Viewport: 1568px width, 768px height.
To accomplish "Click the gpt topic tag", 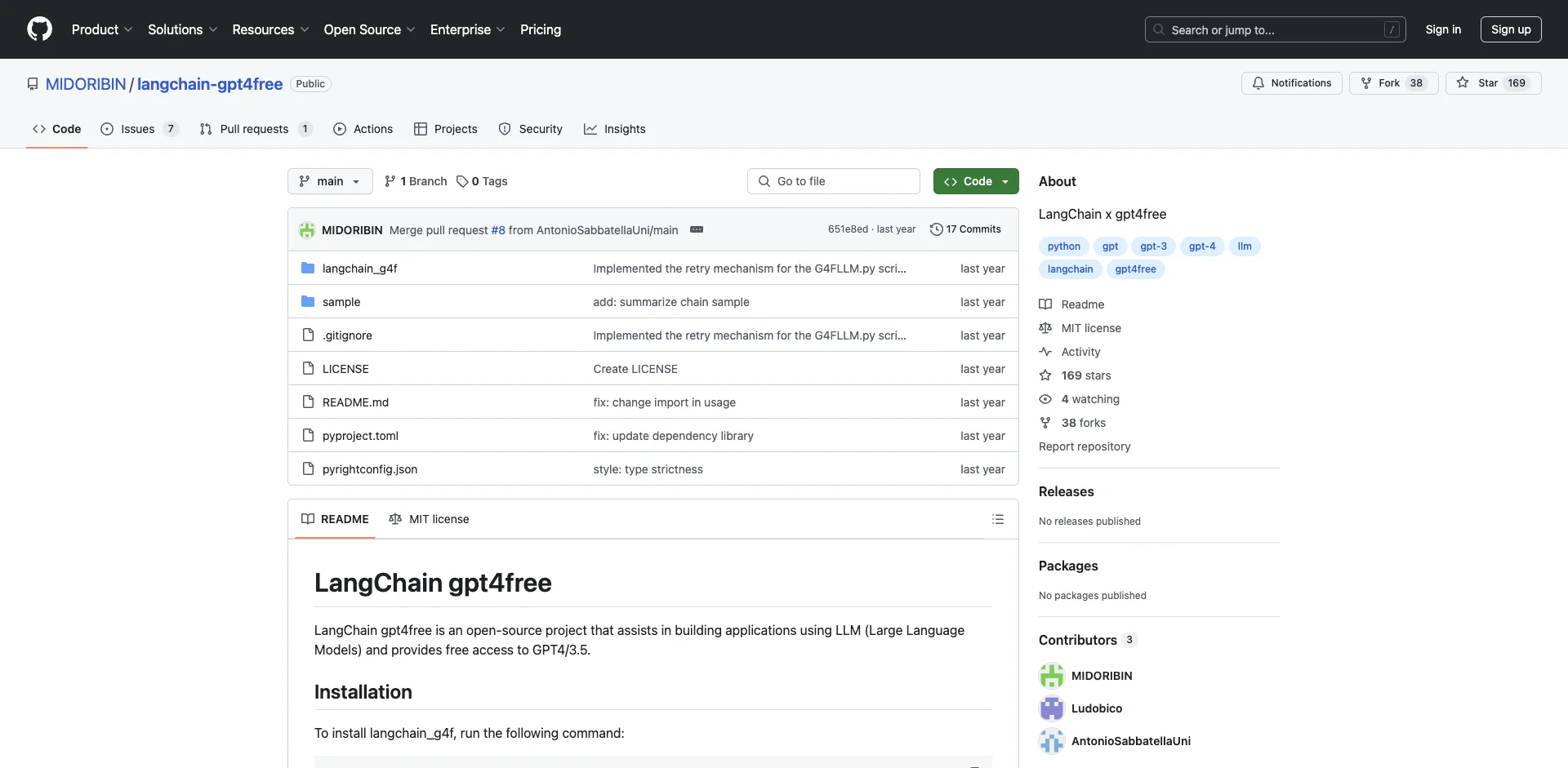I will [1110, 246].
